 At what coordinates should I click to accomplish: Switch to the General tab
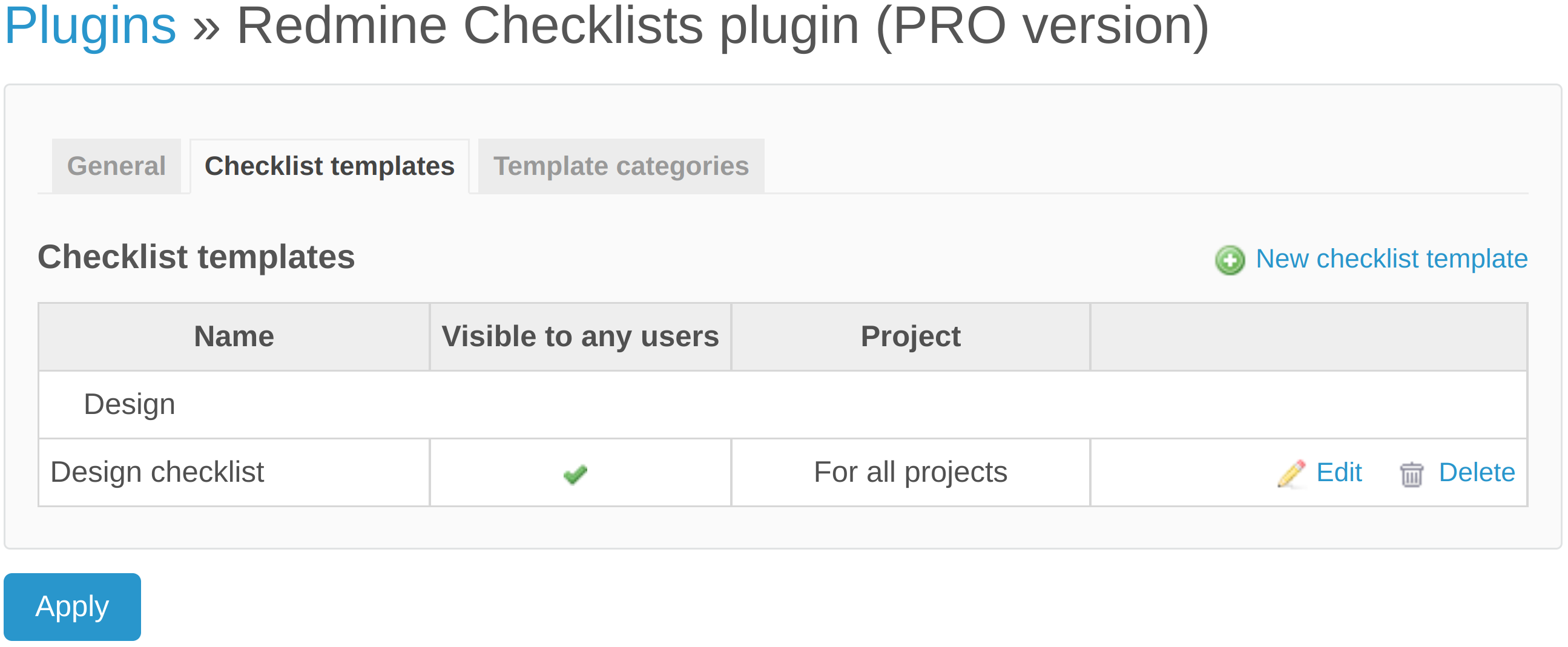click(x=116, y=165)
